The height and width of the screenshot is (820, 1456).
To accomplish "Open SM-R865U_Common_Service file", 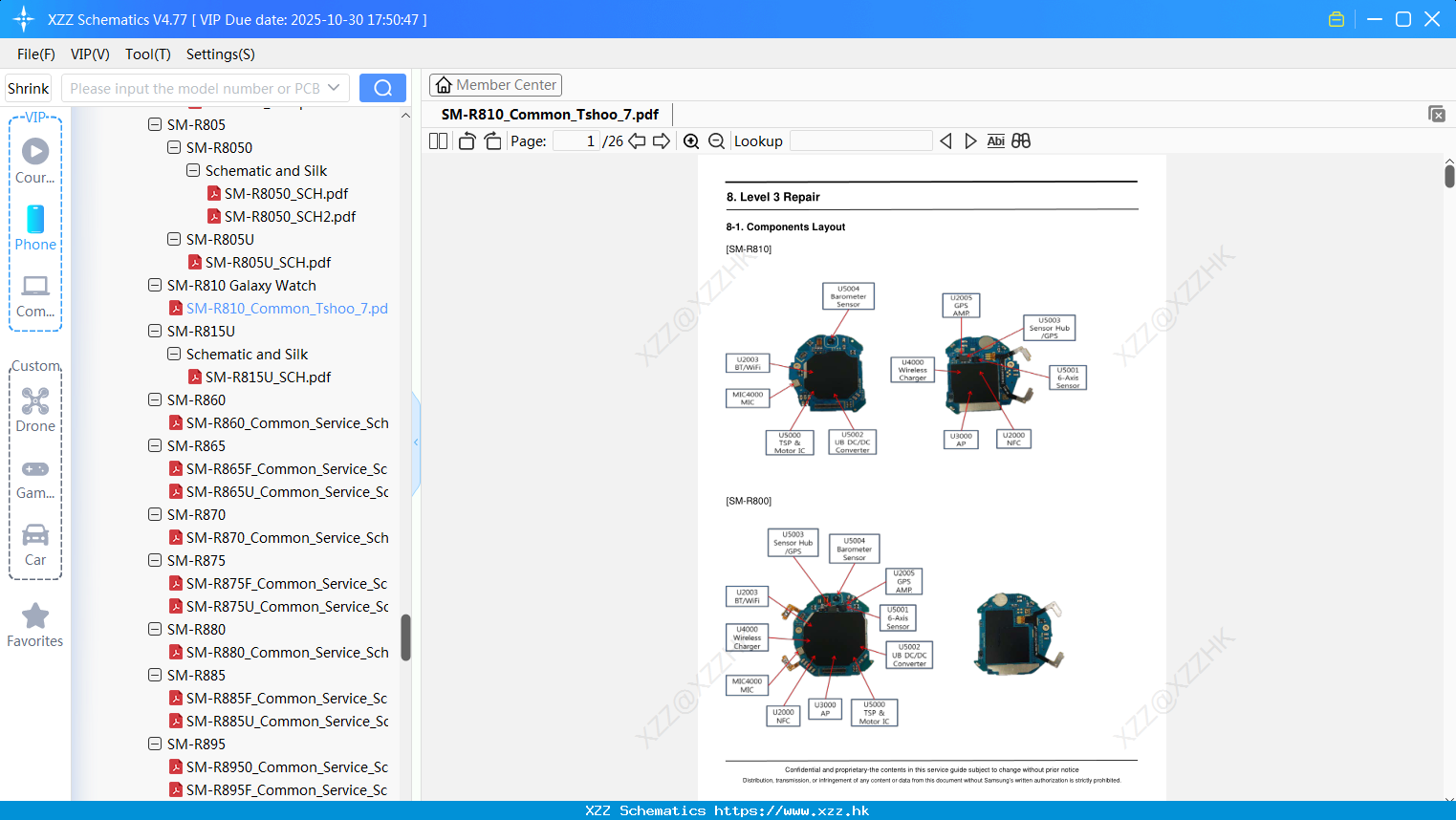I will click(x=288, y=491).
